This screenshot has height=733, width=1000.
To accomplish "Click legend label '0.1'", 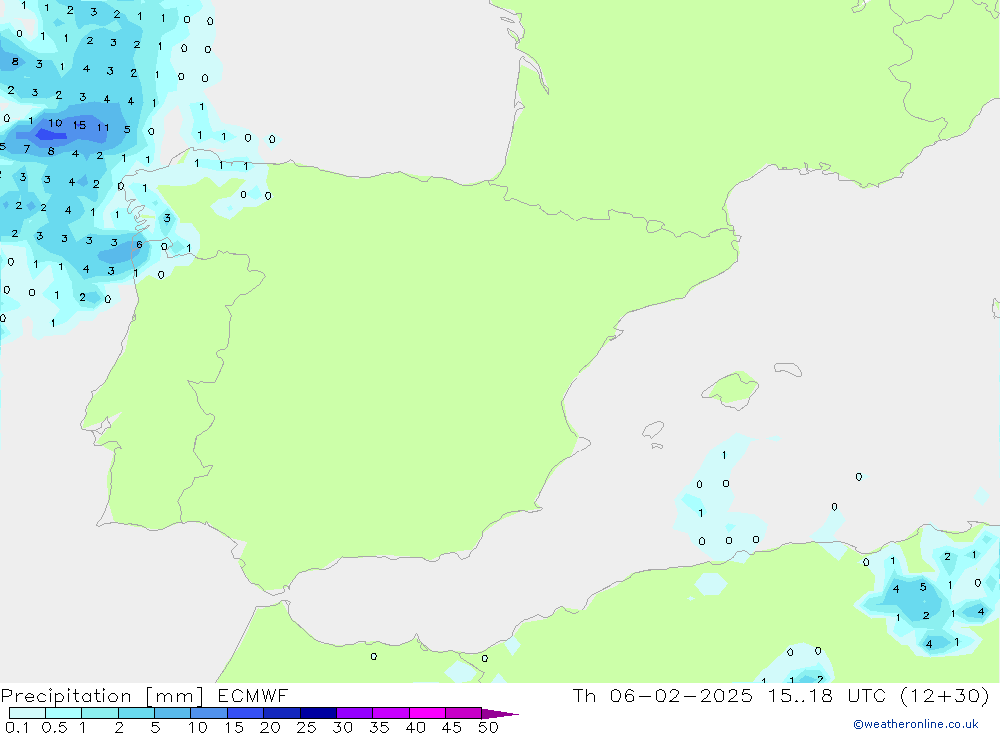I will (x=17, y=727).
